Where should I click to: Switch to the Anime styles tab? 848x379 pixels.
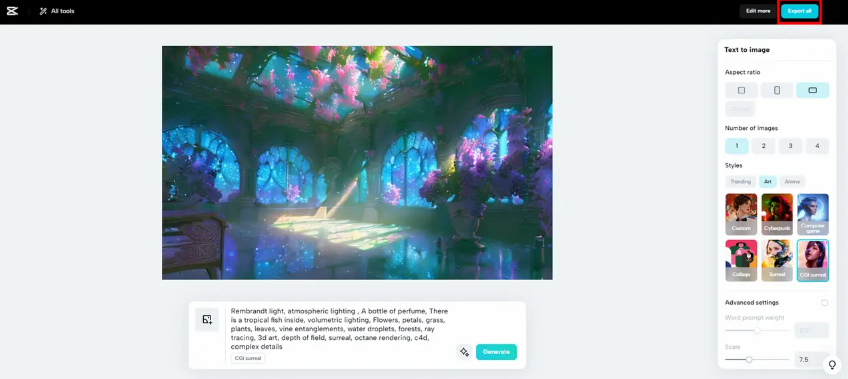click(x=792, y=182)
